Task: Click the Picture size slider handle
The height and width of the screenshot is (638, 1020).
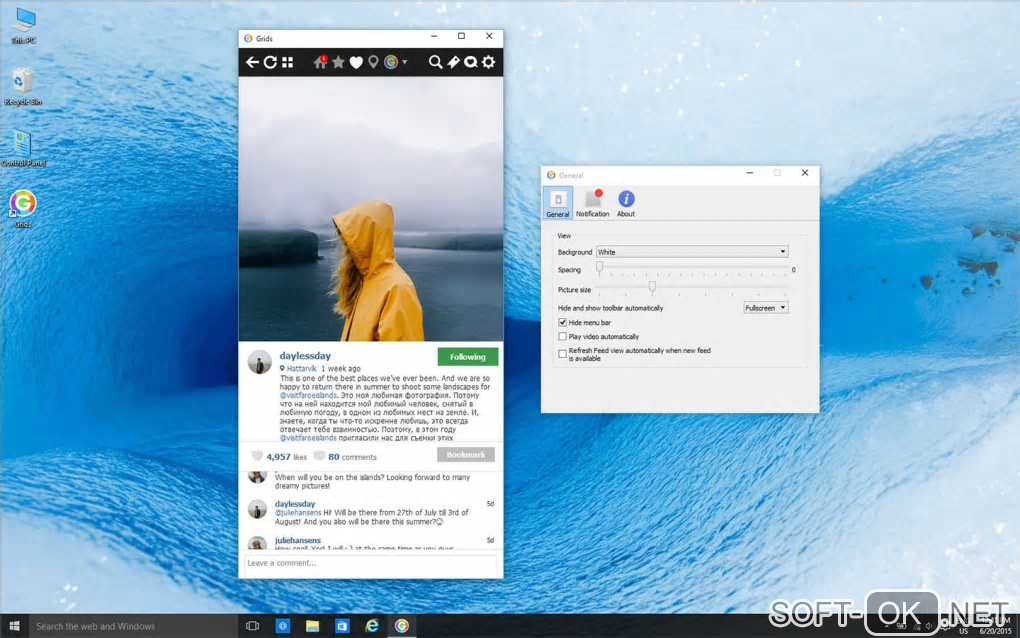Action: pyautogui.click(x=652, y=287)
